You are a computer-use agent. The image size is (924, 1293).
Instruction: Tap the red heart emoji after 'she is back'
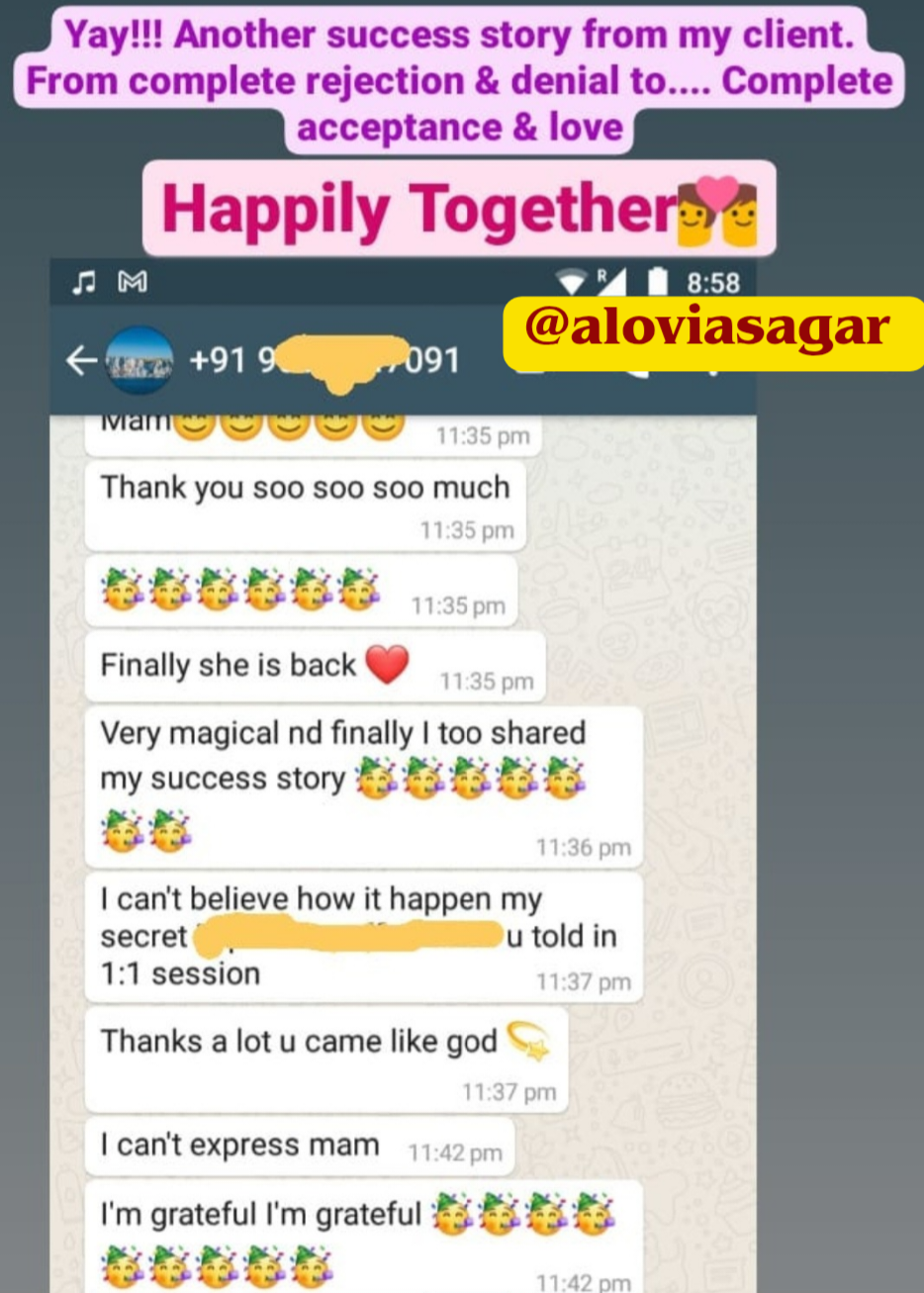(387, 664)
